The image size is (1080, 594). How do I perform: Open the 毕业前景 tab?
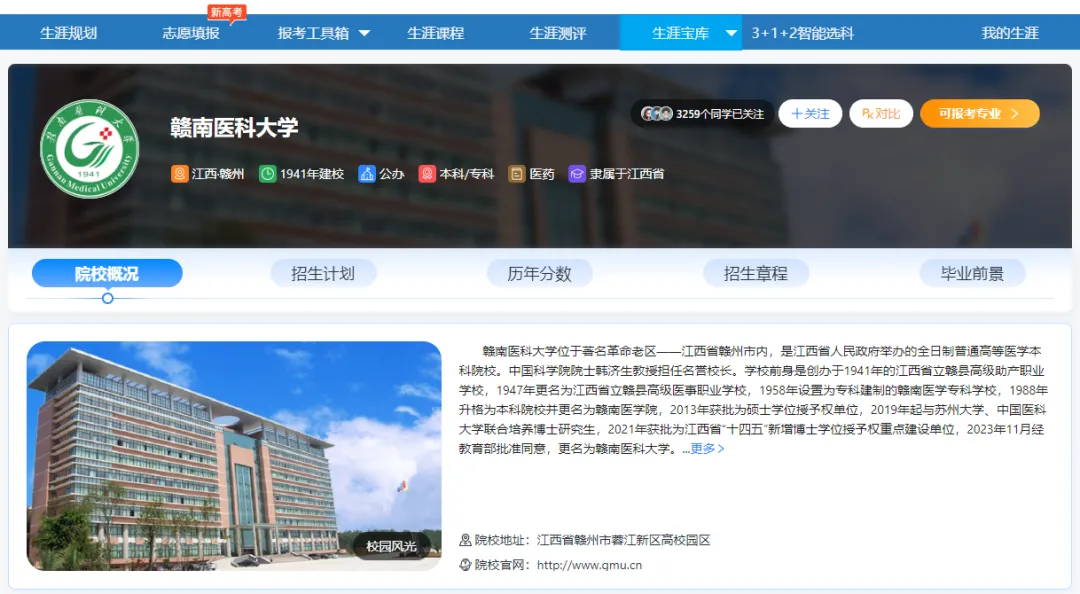pyautogui.click(x=972, y=274)
